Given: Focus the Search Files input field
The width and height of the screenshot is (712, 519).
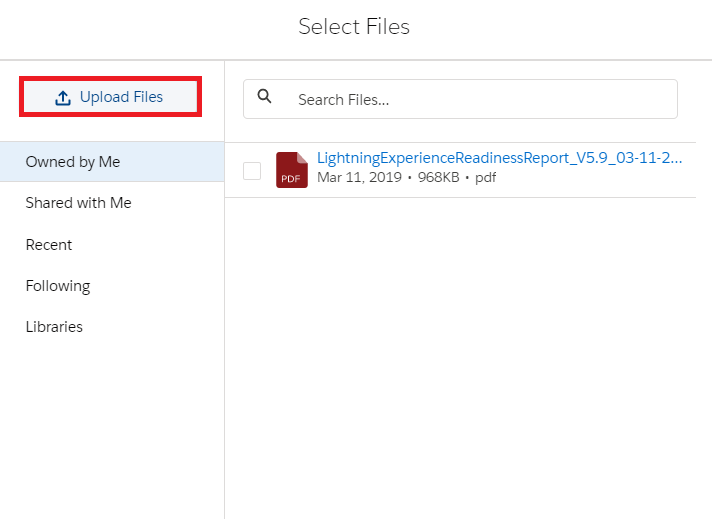Looking at the screenshot, I should pos(480,99).
